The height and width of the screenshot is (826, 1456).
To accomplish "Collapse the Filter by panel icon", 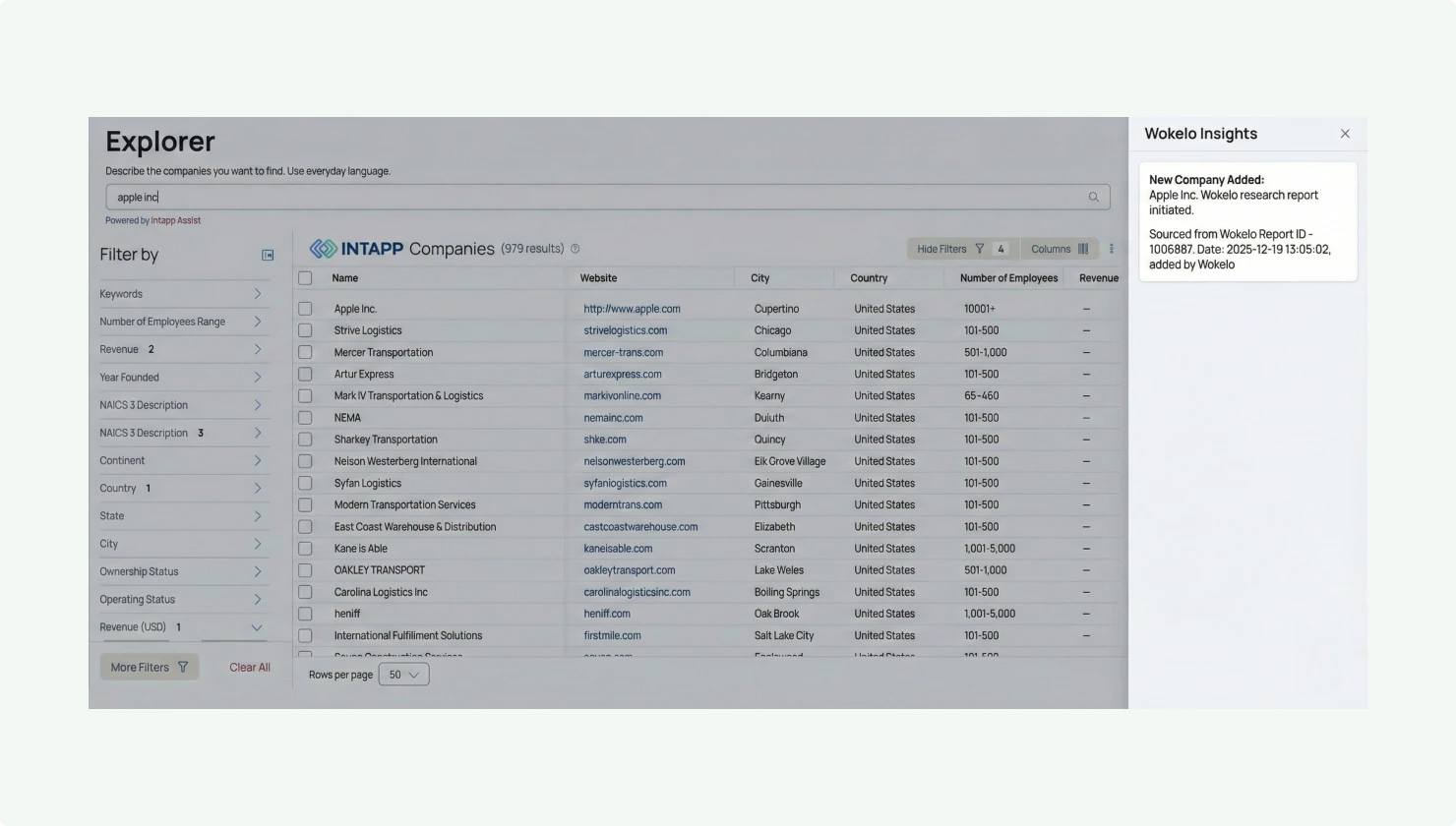I will point(268,255).
